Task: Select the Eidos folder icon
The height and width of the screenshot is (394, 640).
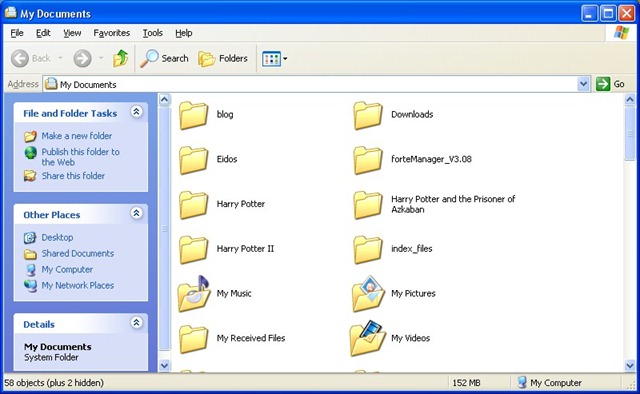Action: [193, 160]
